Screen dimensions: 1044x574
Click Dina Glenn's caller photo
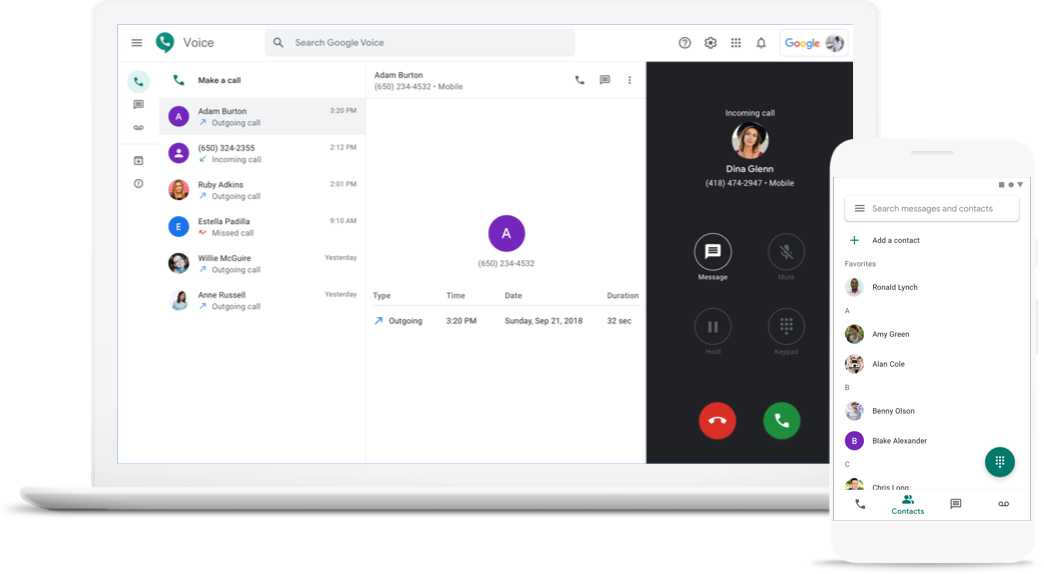click(x=750, y=141)
